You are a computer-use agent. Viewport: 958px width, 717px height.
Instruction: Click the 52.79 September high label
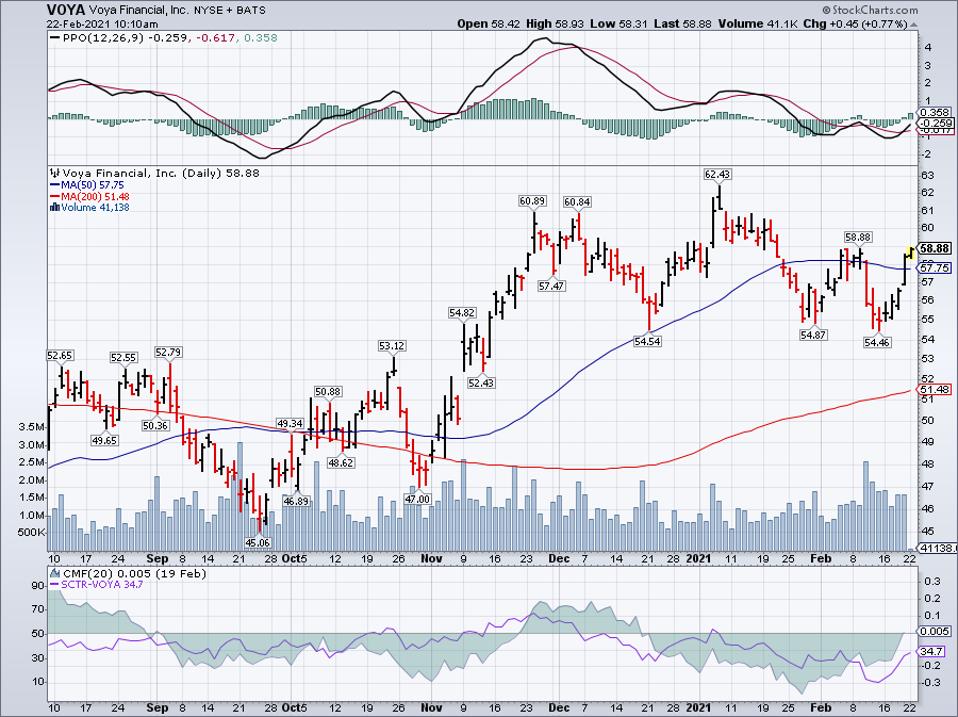point(169,352)
